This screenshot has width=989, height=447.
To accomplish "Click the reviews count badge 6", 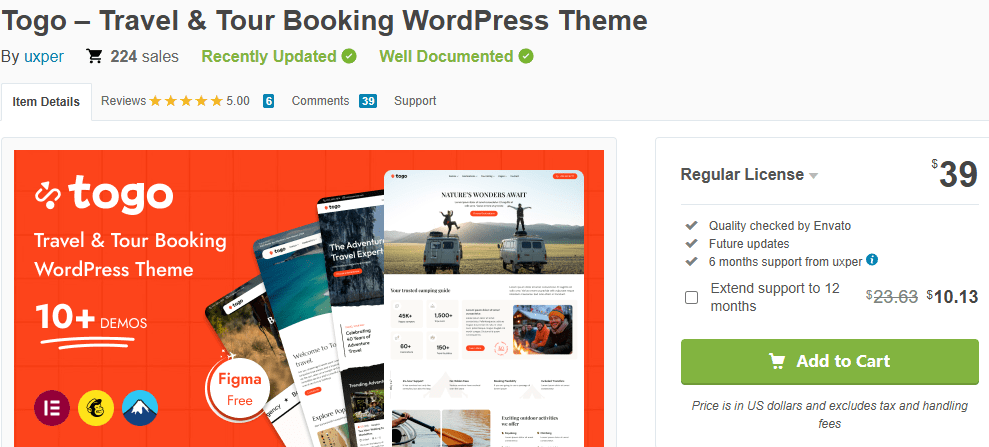I will (x=269, y=101).
